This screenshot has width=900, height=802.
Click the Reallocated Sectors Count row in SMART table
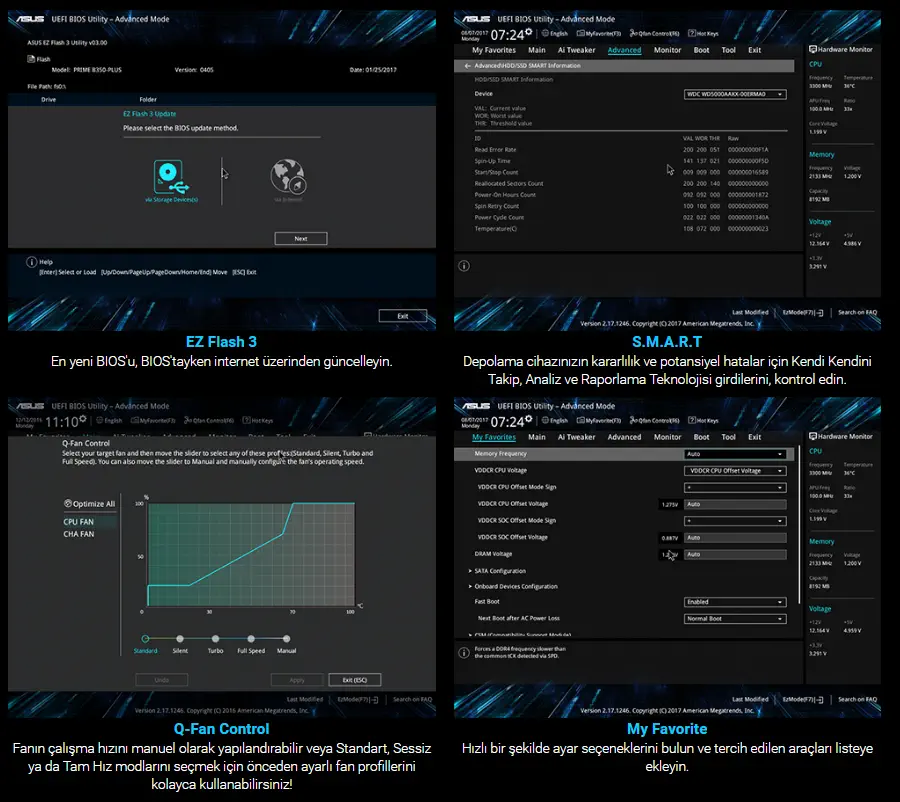click(622, 184)
